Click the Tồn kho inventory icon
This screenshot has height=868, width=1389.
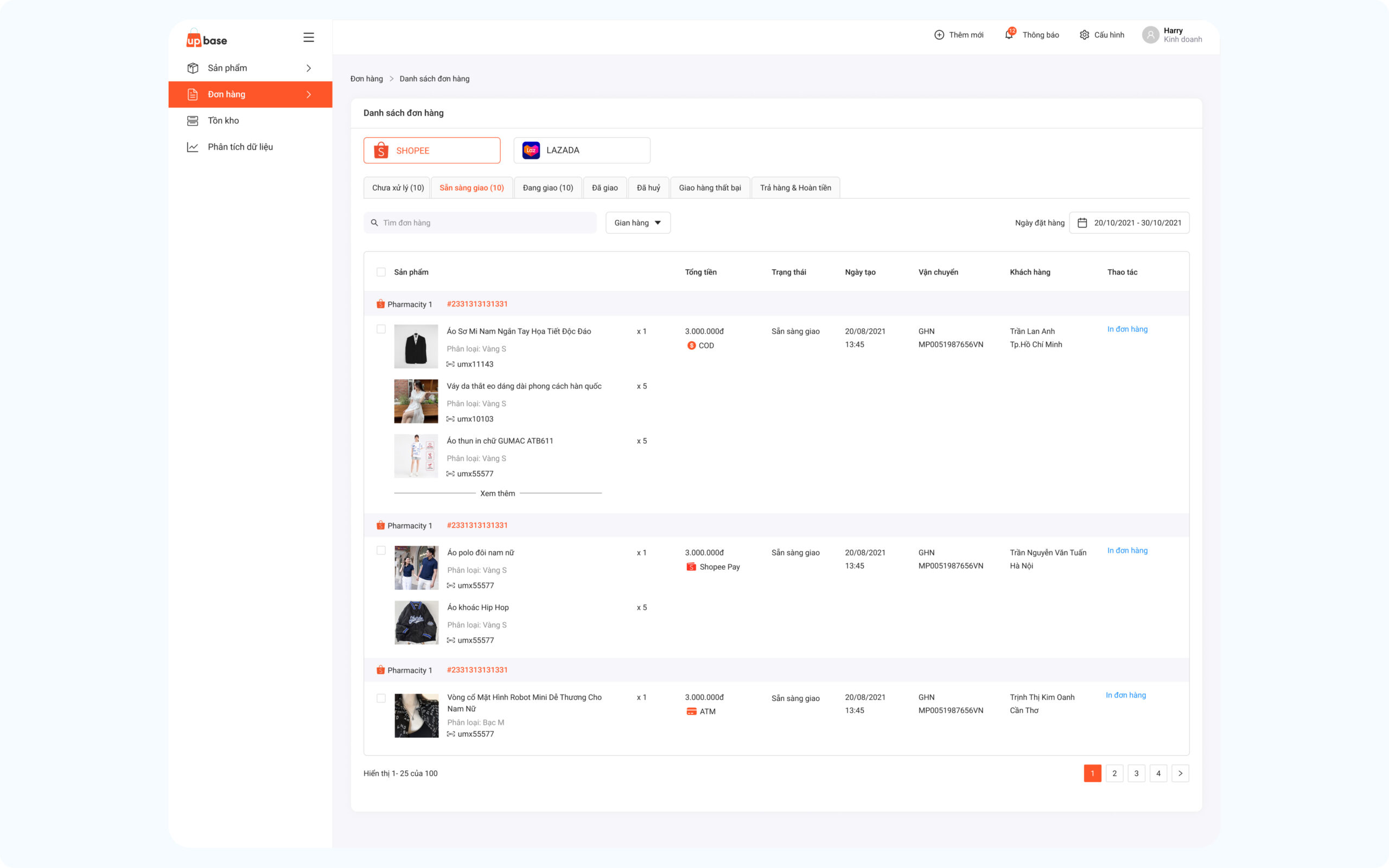click(193, 120)
